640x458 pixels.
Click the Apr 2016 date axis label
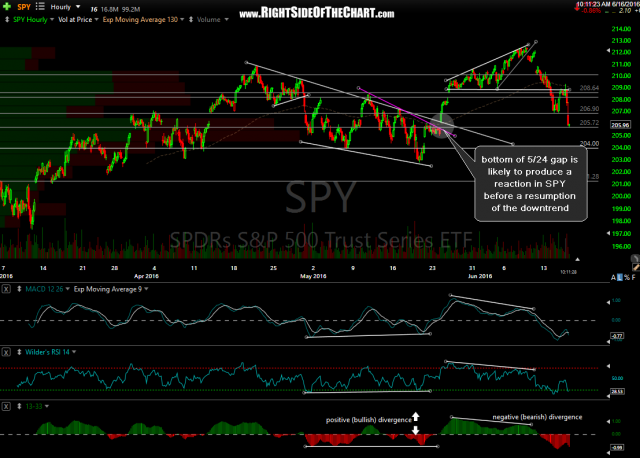[146, 276]
